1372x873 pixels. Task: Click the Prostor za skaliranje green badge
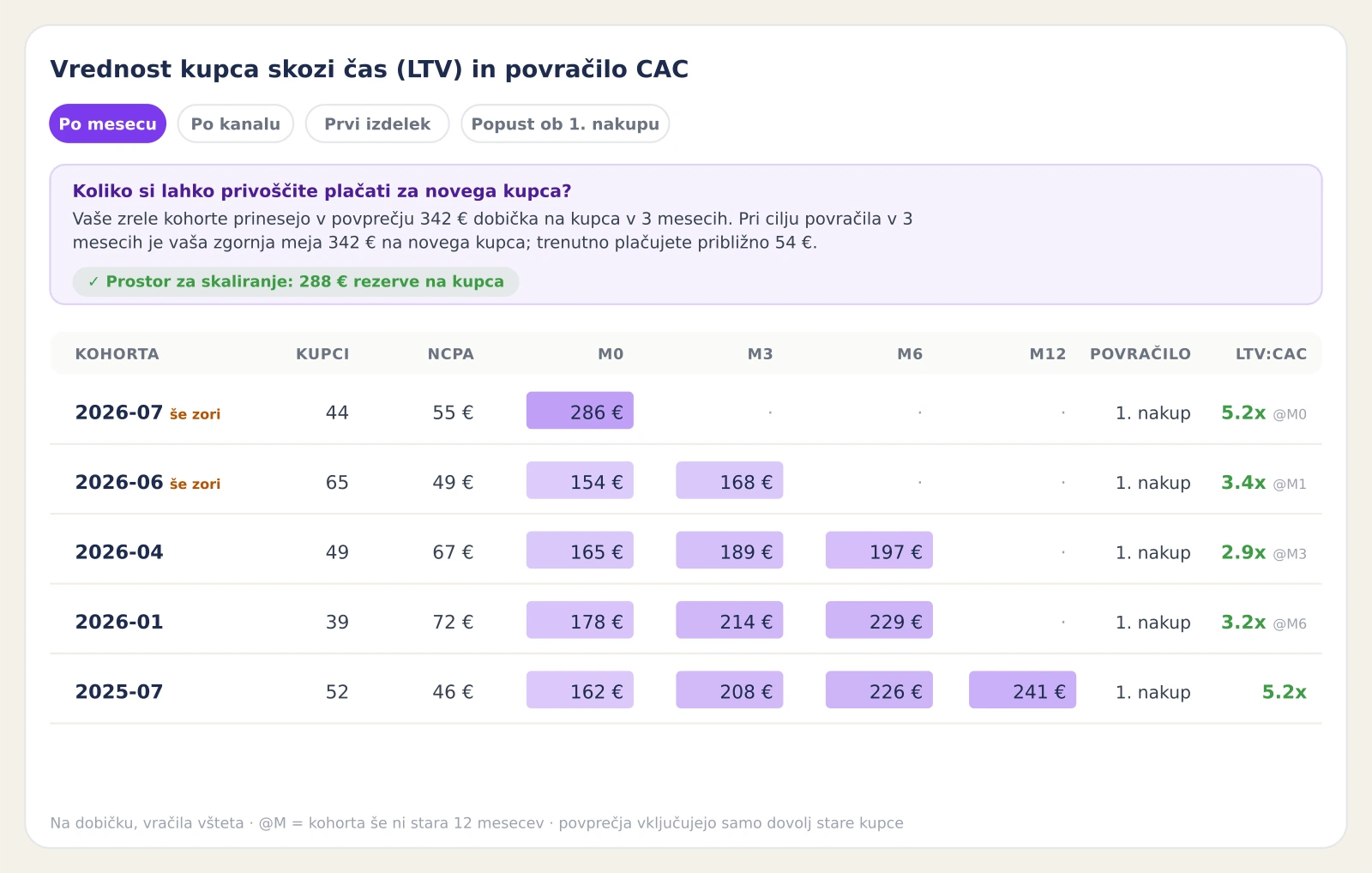click(x=296, y=281)
